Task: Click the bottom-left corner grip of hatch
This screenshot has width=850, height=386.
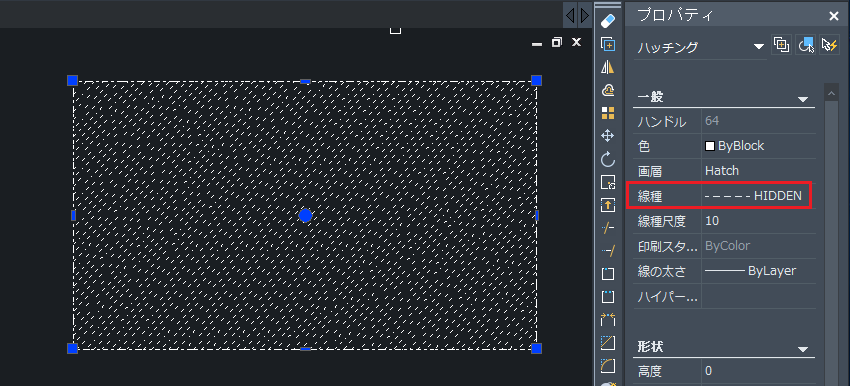Action: point(73,348)
